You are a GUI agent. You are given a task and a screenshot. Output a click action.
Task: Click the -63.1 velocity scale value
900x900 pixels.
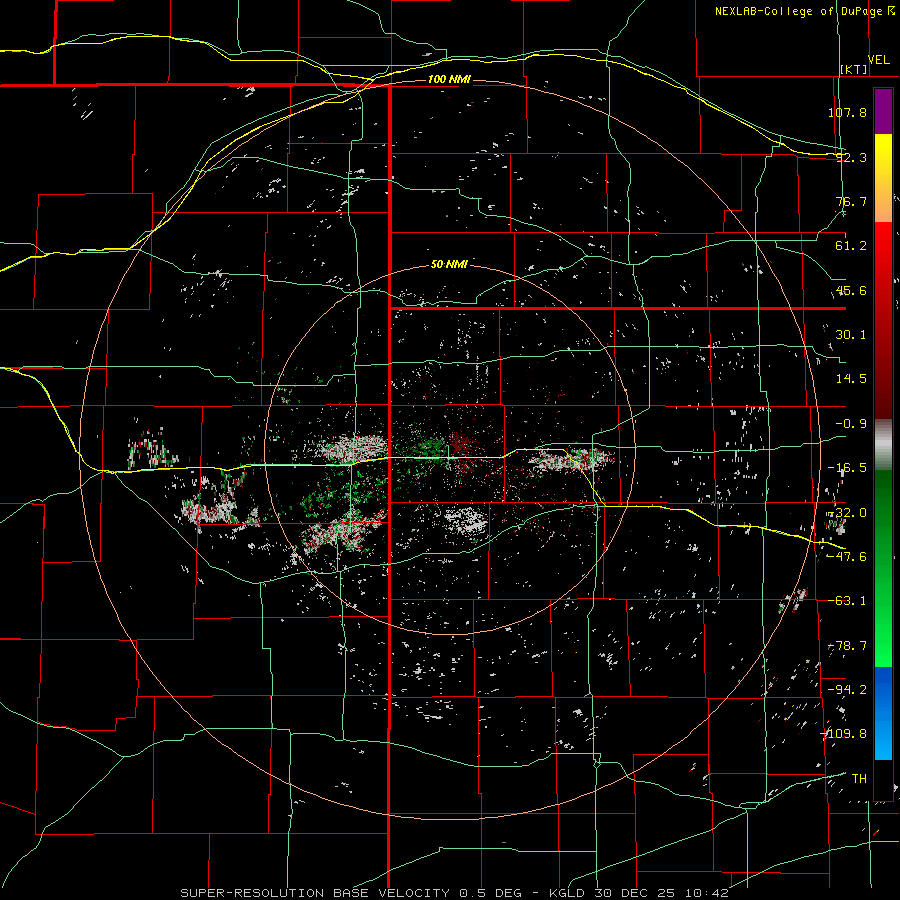[x=847, y=601]
